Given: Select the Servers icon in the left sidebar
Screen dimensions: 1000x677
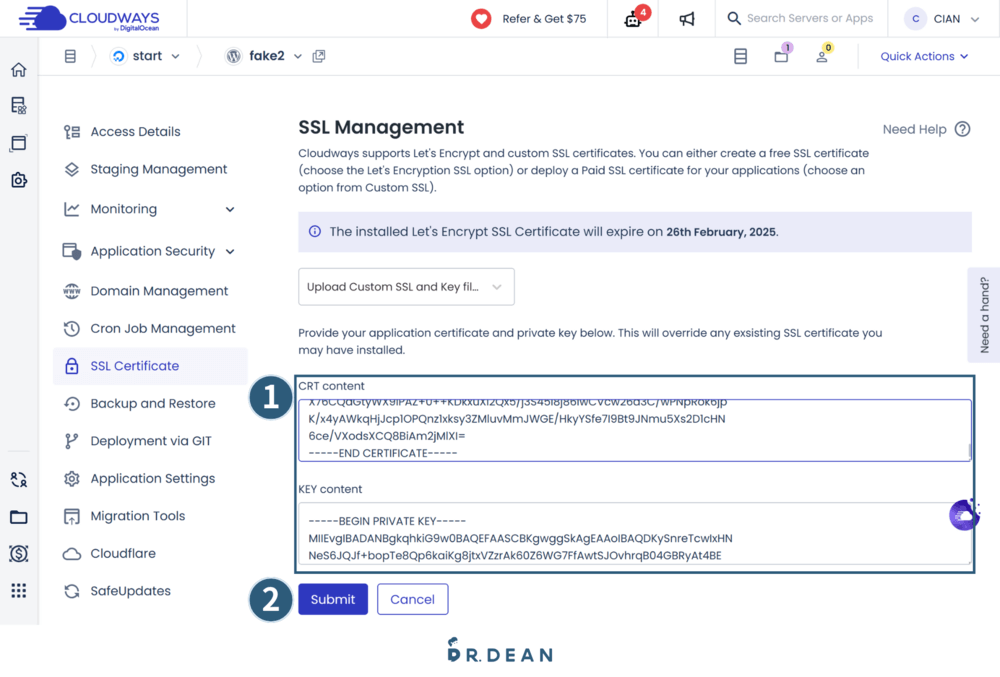Looking at the screenshot, I should [18, 105].
